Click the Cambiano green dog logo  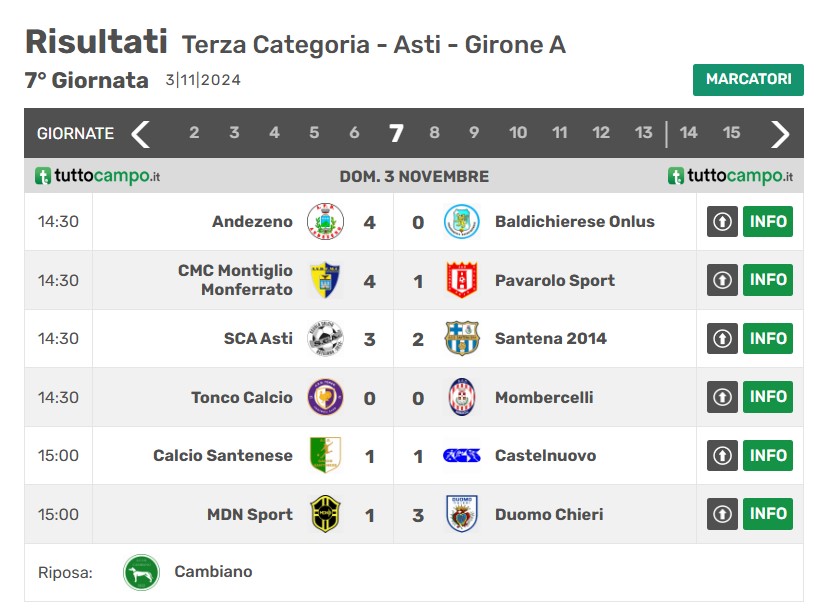coord(141,572)
